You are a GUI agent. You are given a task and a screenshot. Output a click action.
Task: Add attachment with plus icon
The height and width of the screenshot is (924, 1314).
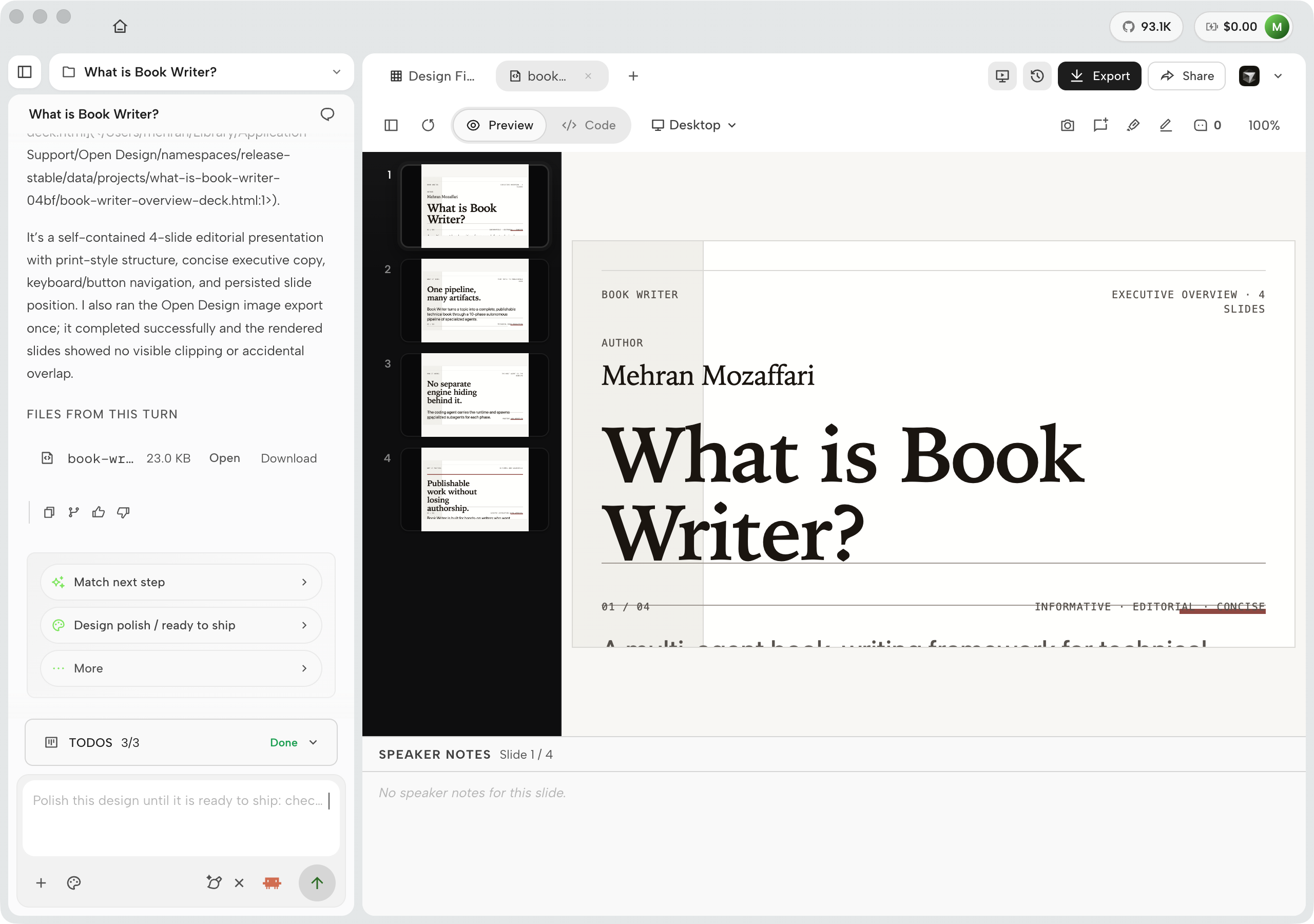pos(41,883)
